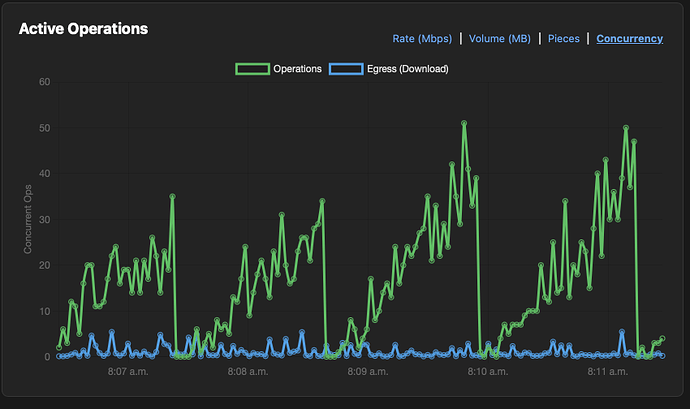The width and height of the screenshot is (690, 409).
Task: Select the Pieces chart tab
Action: click(x=563, y=39)
